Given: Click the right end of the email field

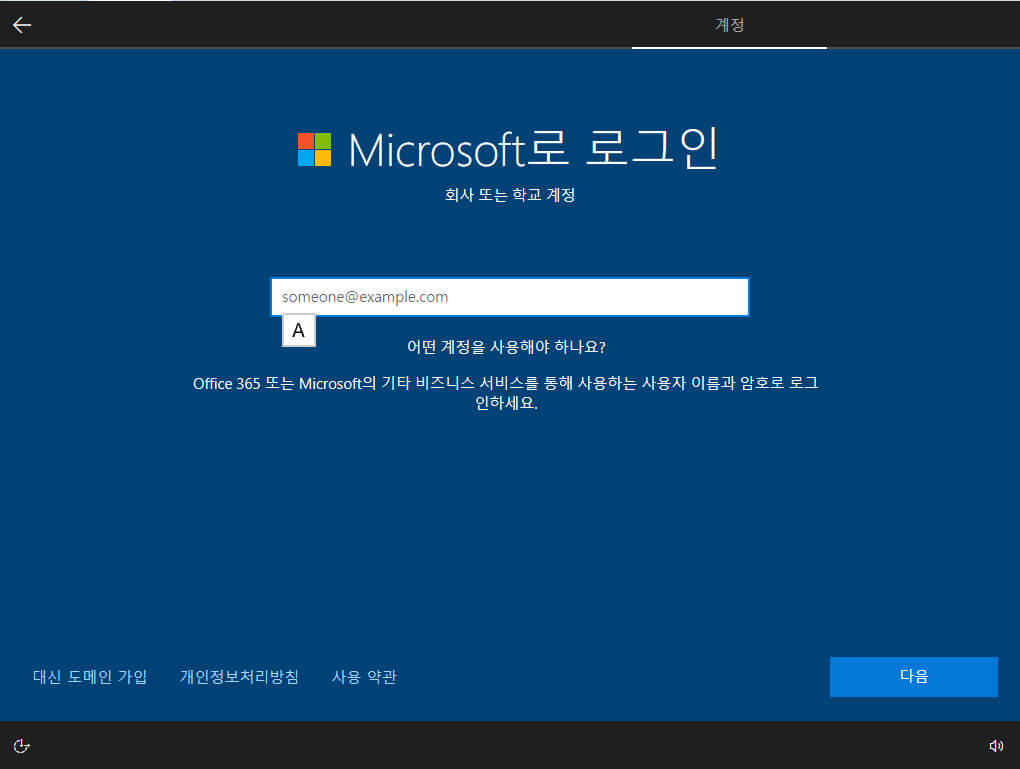Looking at the screenshot, I should (x=729, y=297).
